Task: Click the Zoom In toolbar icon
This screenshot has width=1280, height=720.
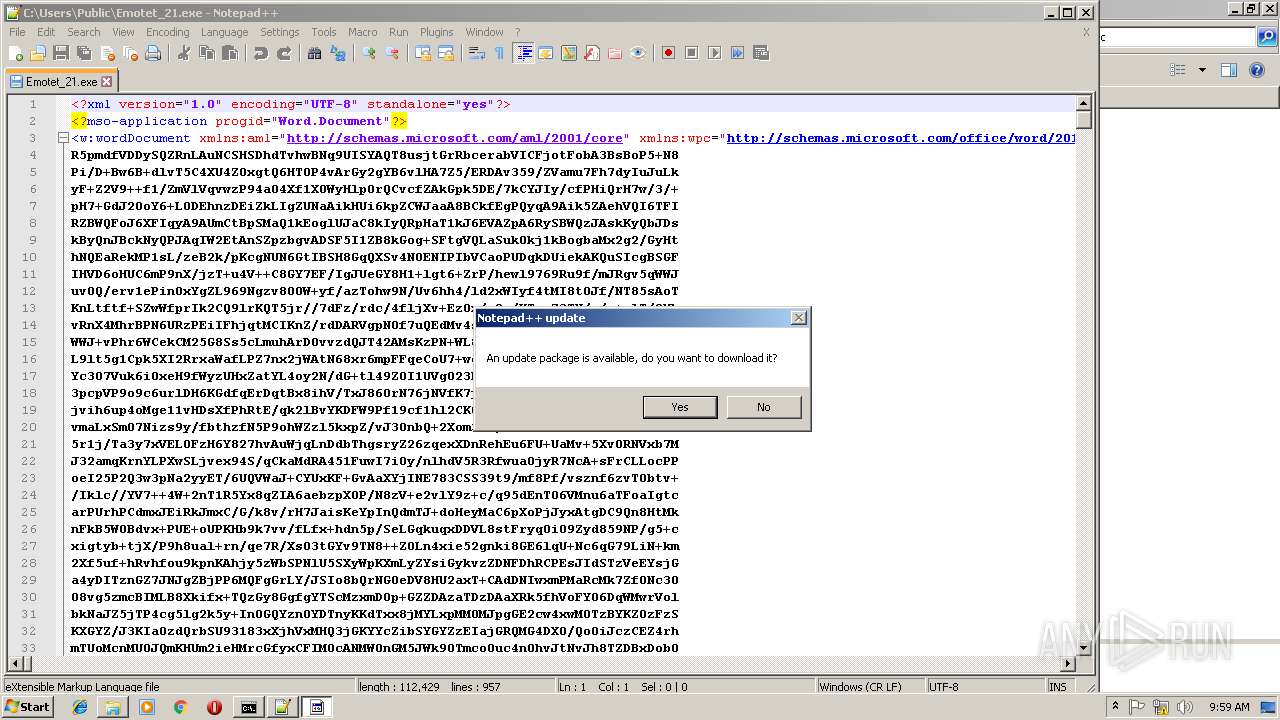Action: (369, 53)
